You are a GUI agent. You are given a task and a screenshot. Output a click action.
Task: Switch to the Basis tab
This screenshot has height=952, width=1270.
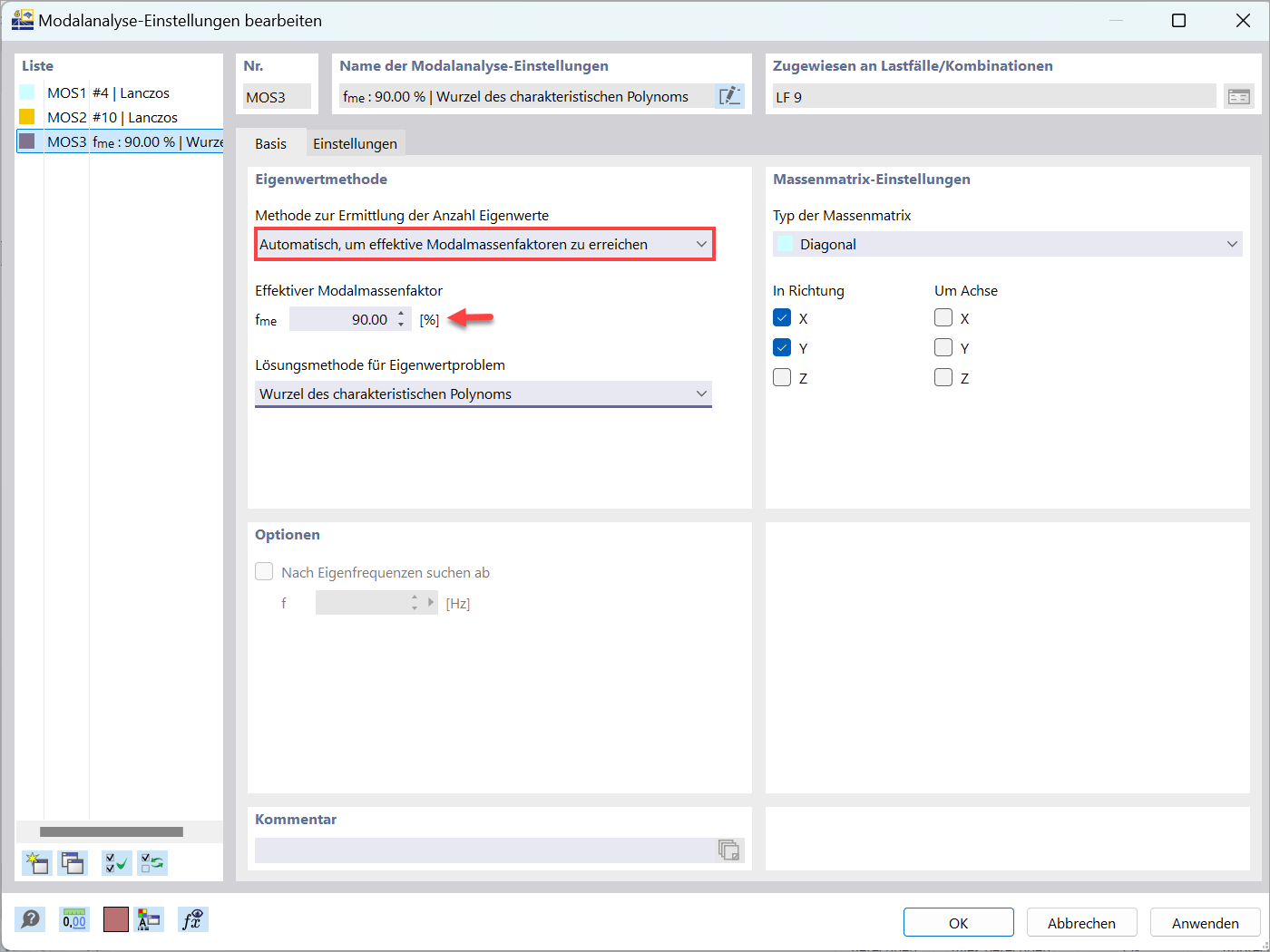pos(270,143)
